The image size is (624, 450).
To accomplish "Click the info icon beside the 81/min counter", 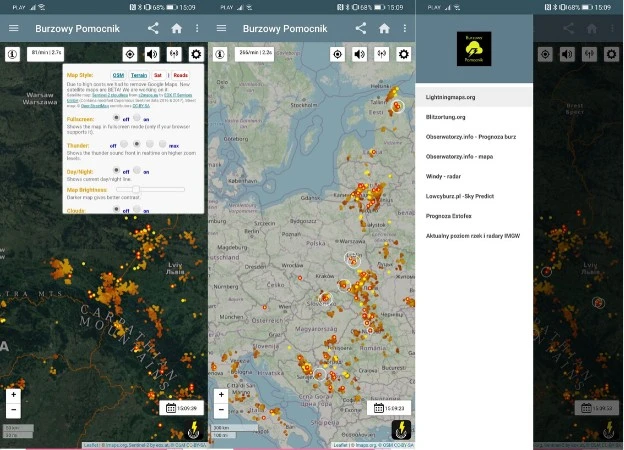I will (13, 54).
